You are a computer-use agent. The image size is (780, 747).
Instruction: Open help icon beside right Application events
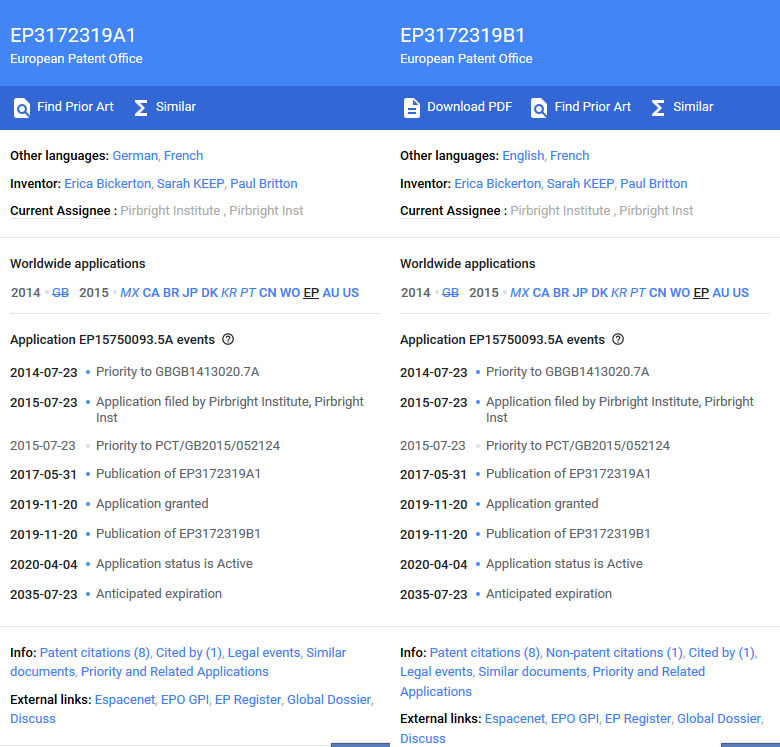pos(618,340)
